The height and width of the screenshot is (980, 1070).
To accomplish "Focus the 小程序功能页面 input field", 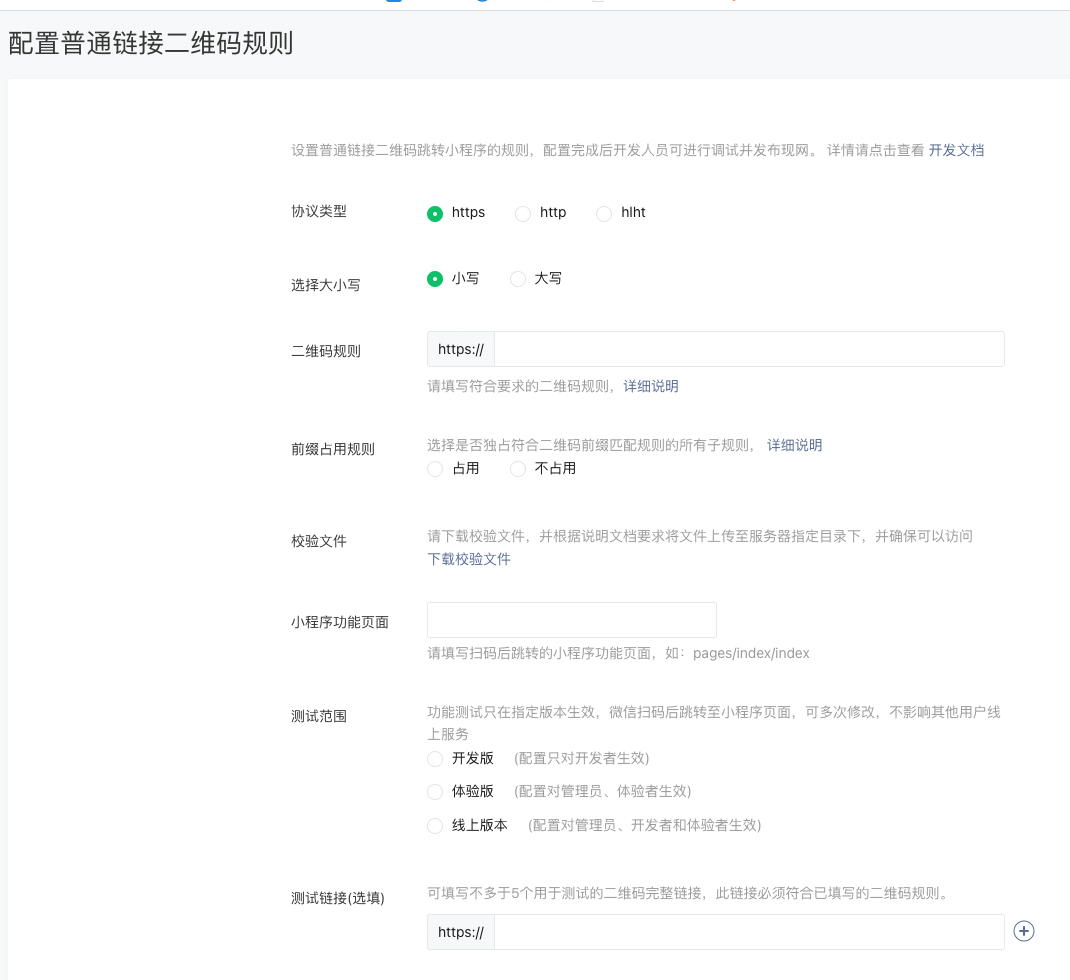I will (x=572, y=620).
